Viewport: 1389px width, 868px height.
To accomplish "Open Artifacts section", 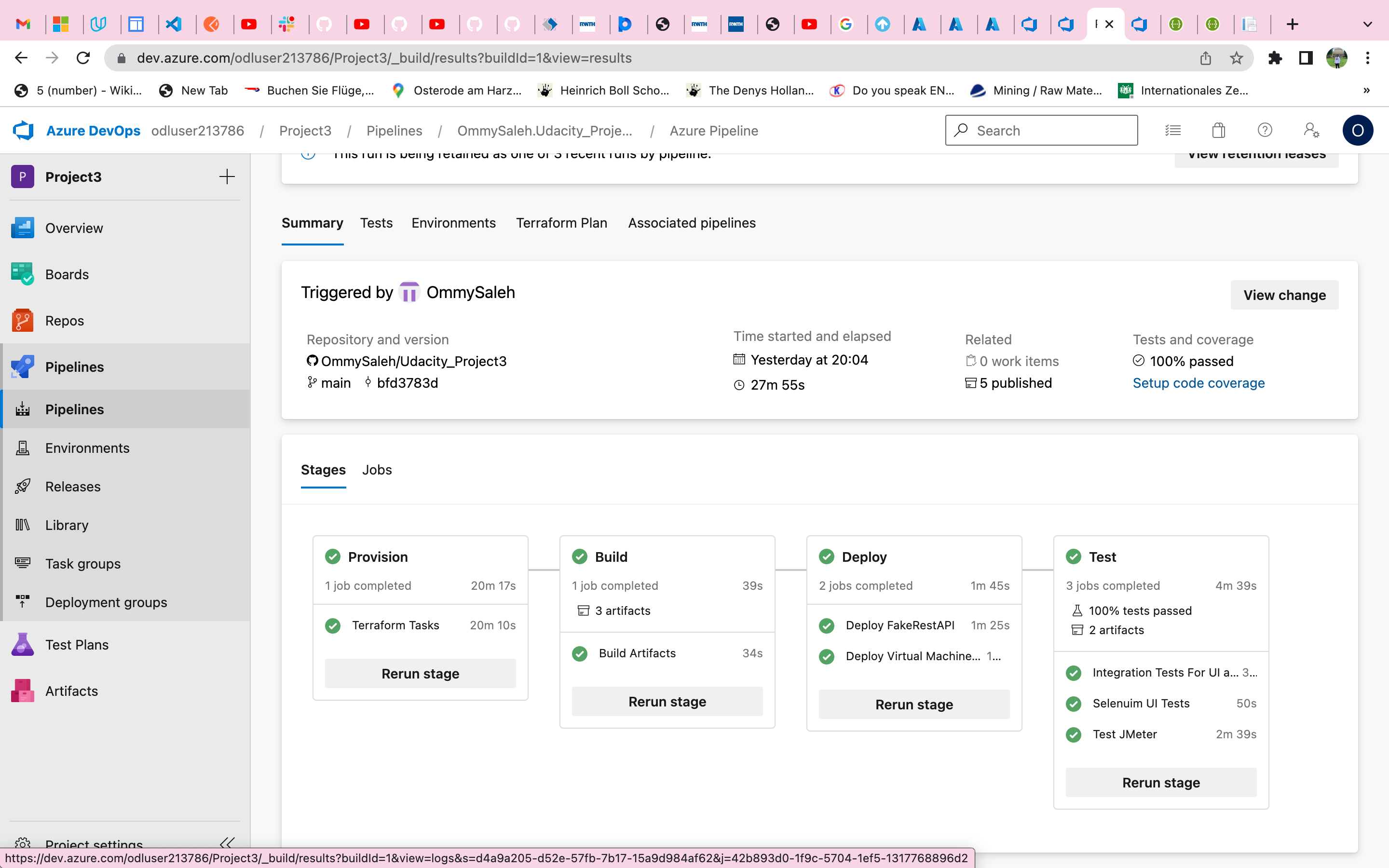I will tap(70, 691).
